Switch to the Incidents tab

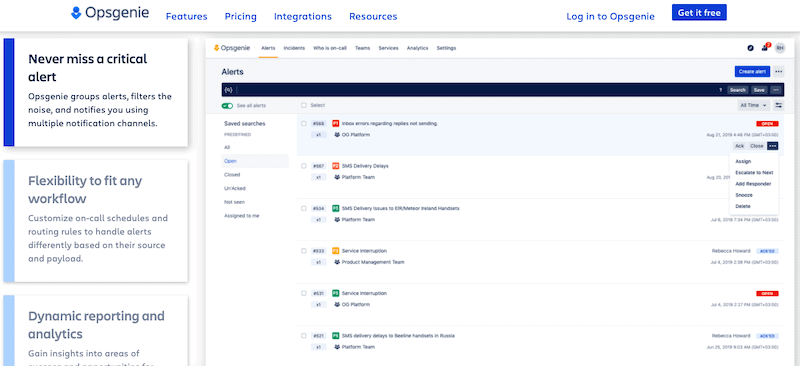(x=294, y=48)
